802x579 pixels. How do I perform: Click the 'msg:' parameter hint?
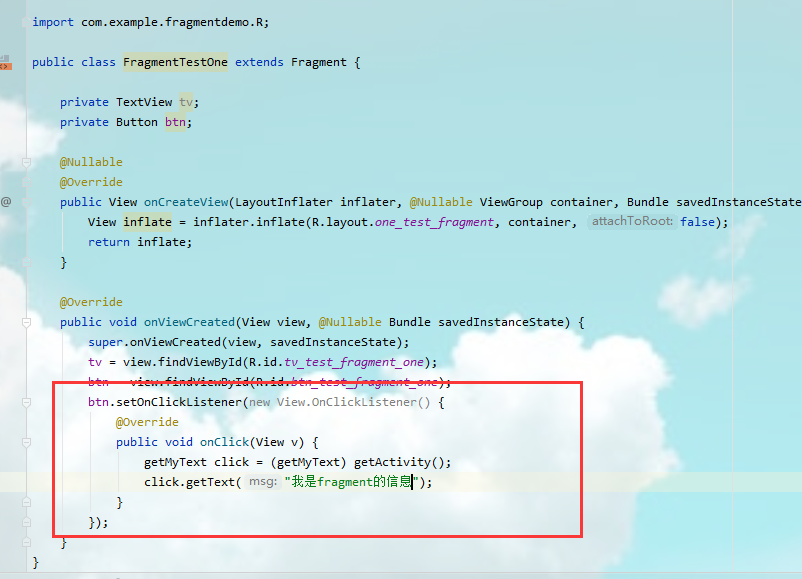coord(263,482)
